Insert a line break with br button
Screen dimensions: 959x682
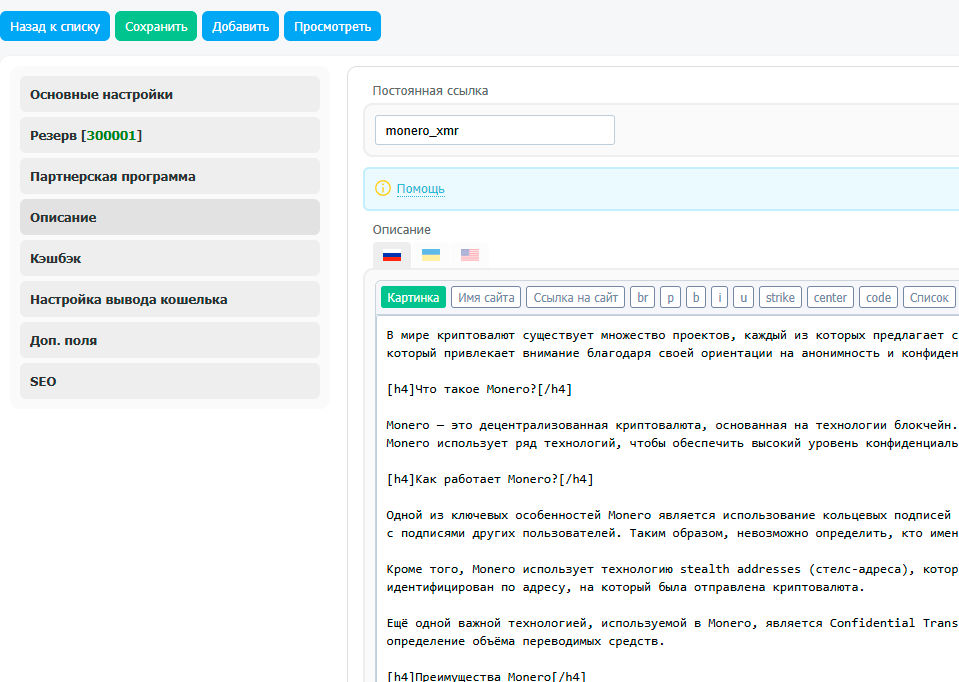point(643,297)
